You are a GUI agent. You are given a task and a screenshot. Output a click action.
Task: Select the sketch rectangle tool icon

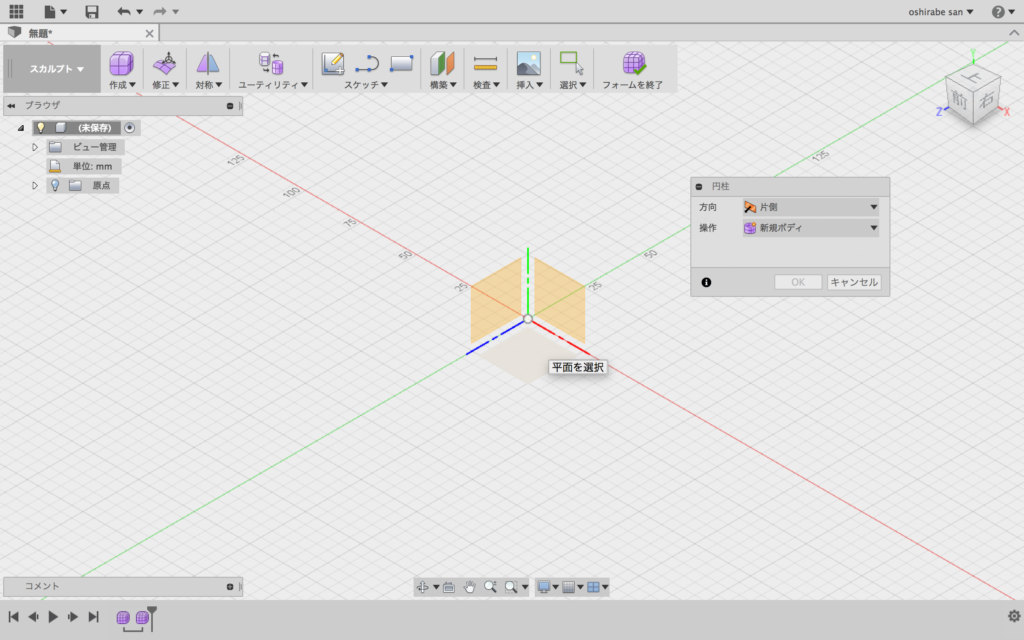coord(401,63)
